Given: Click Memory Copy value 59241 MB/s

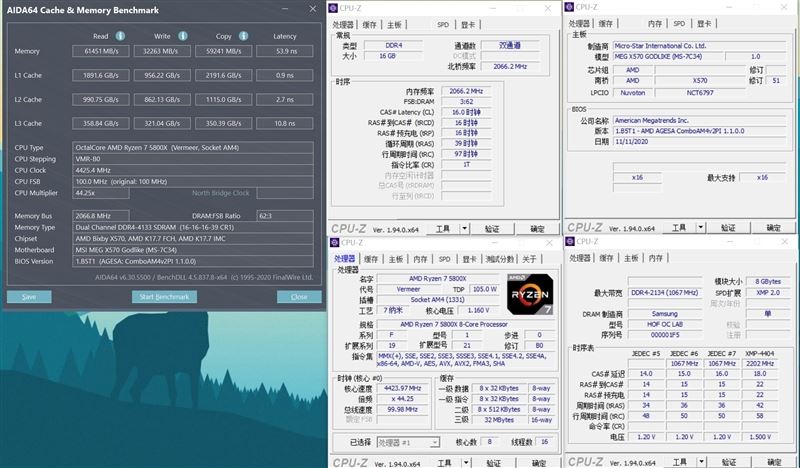Looking at the screenshot, I should (223, 51).
